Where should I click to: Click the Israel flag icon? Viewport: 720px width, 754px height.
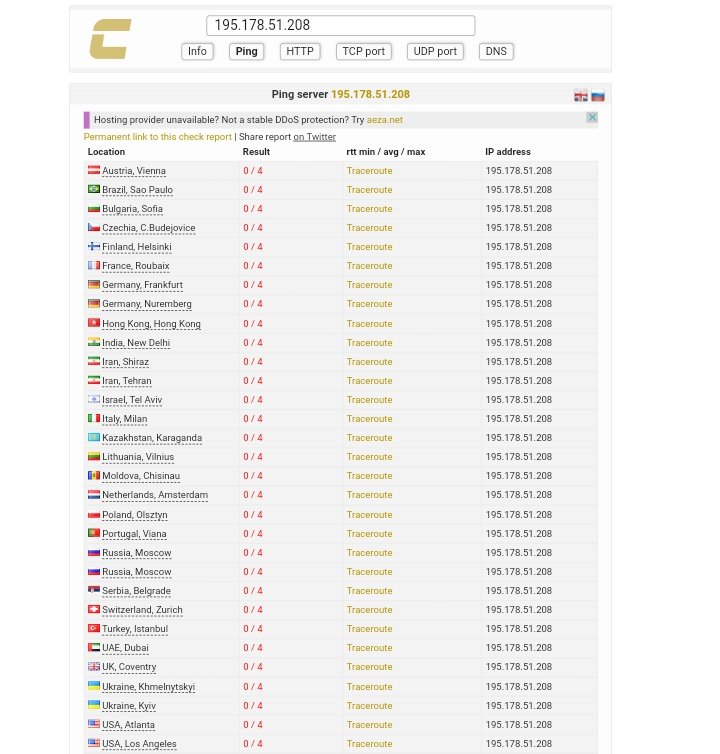(x=94, y=399)
